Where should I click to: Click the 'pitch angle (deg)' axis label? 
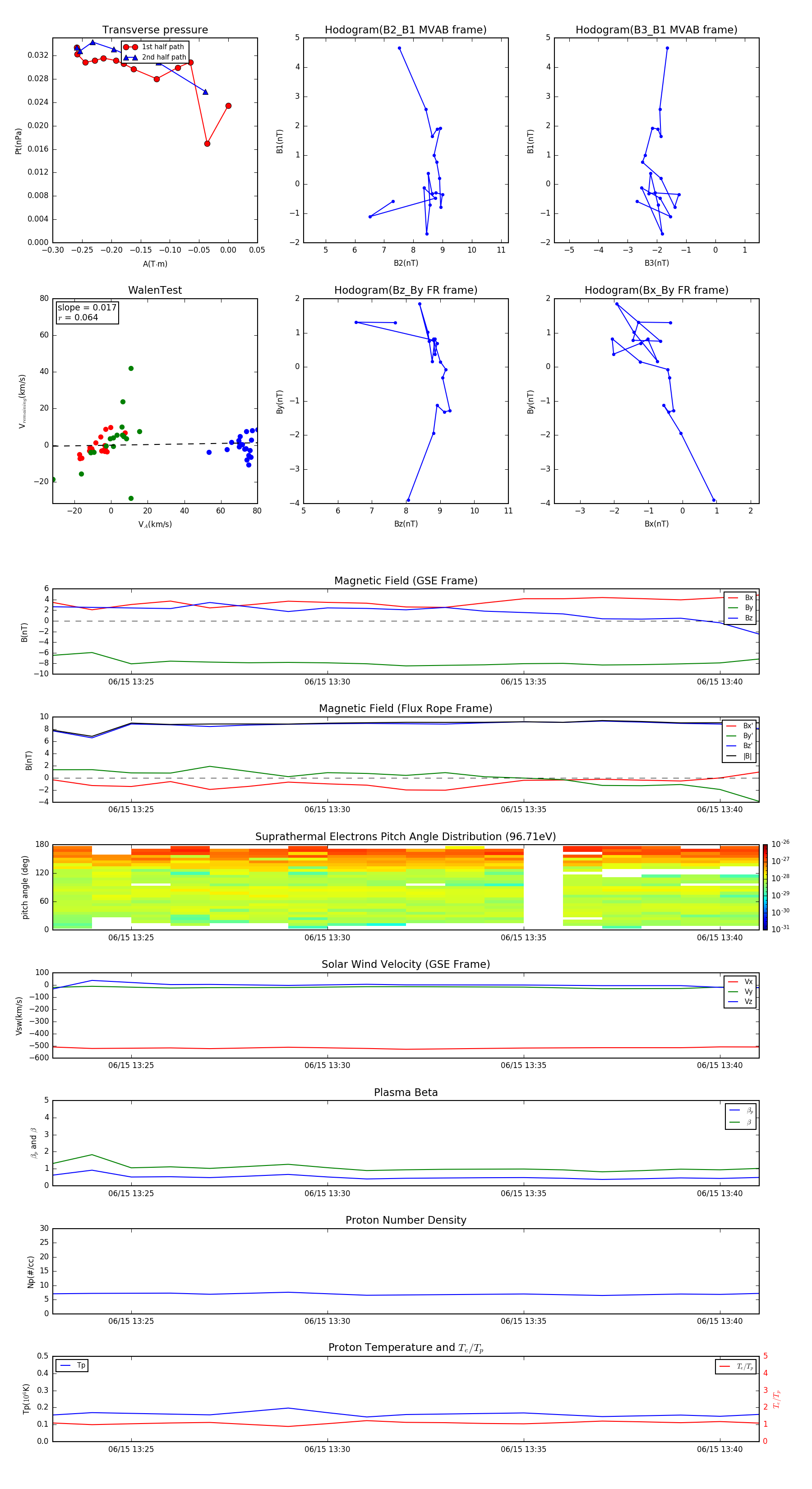[x=25, y=887]
